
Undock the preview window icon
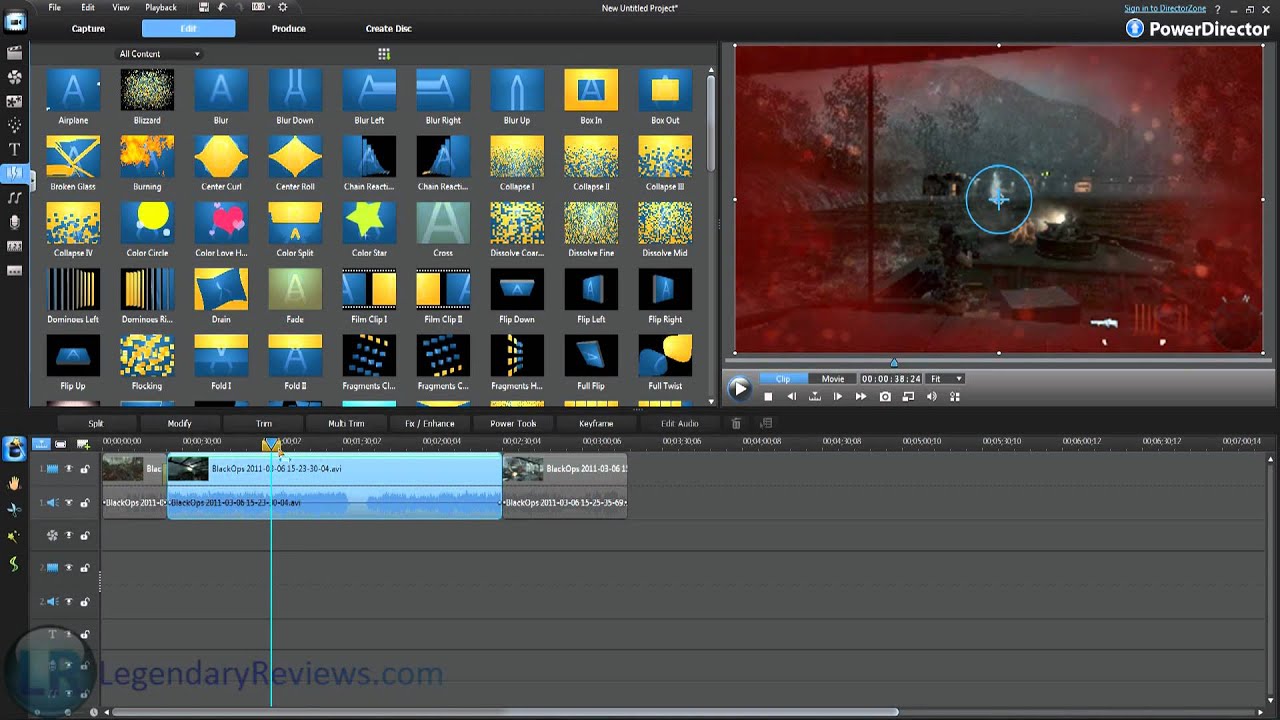tap(908, 397)
